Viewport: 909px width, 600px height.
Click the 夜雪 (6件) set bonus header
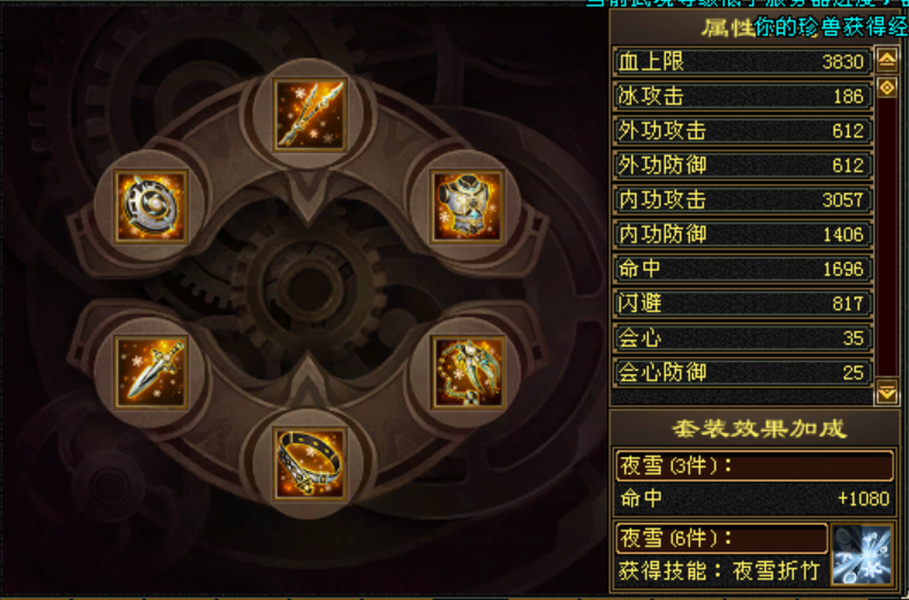coord(722,538)
